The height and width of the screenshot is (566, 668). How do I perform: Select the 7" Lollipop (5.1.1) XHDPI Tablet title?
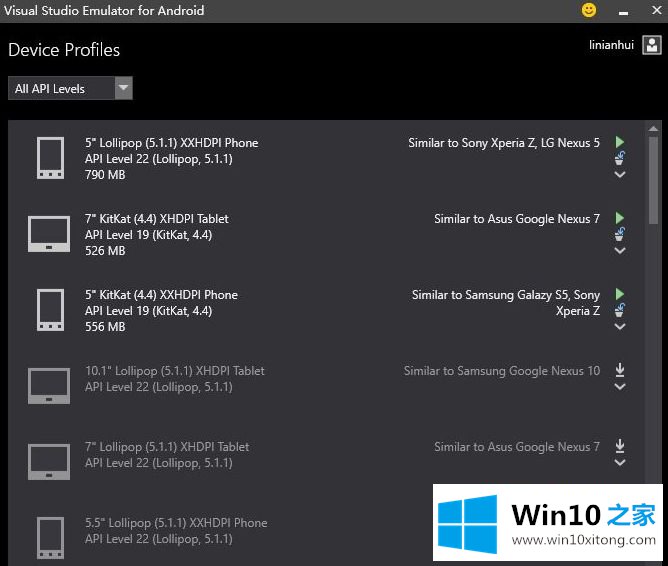(167, 447)
